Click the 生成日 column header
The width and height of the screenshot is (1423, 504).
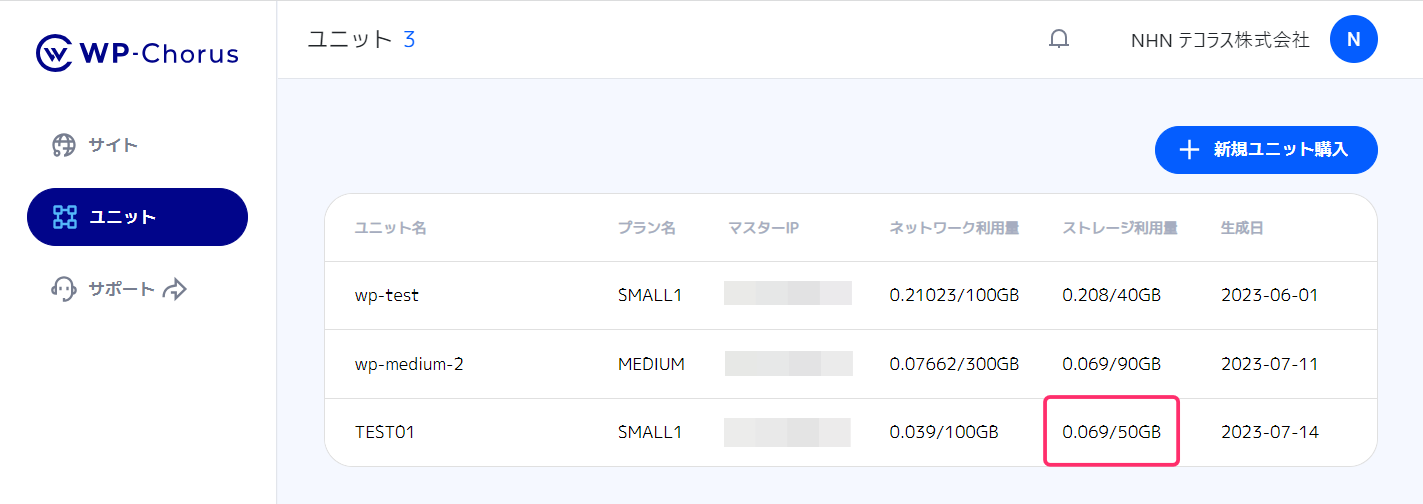click(x=1241, y=228)
